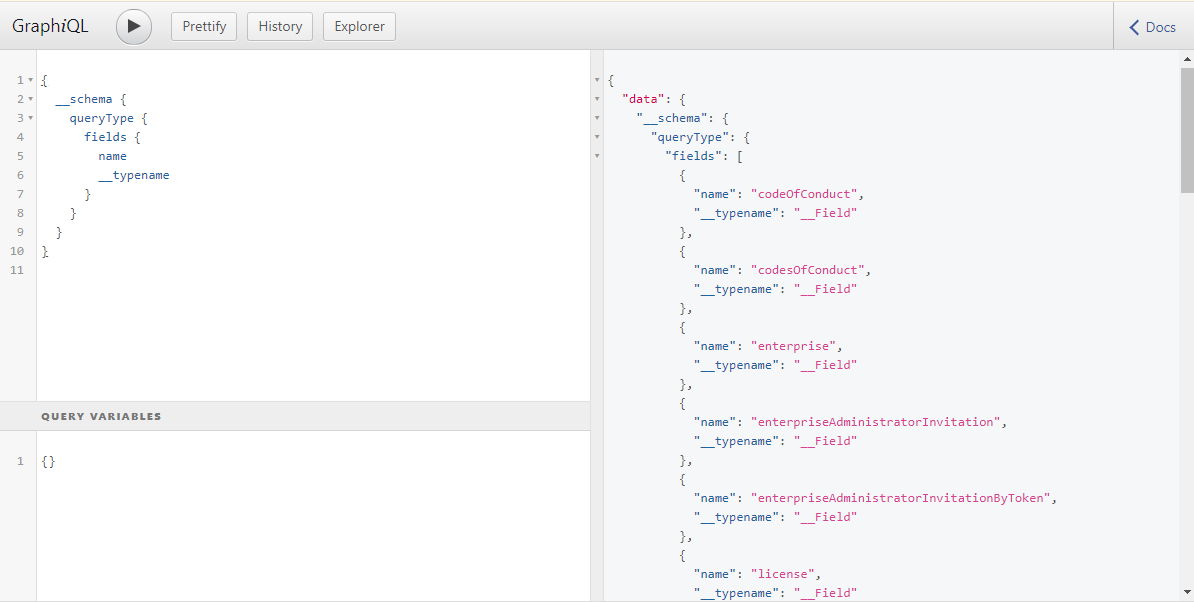Click in the query variables editor at {}
The height and width of the screenshot is (602, 1194).
pos(49,461)
